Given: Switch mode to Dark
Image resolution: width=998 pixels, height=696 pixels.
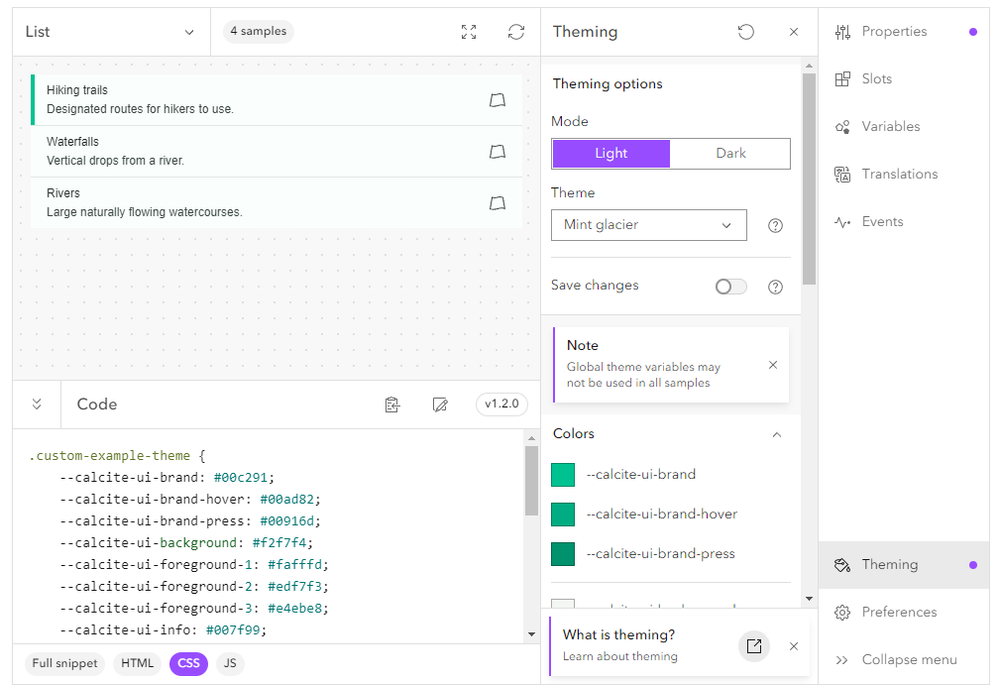Looking at the screenshot, I should [730, 153].
